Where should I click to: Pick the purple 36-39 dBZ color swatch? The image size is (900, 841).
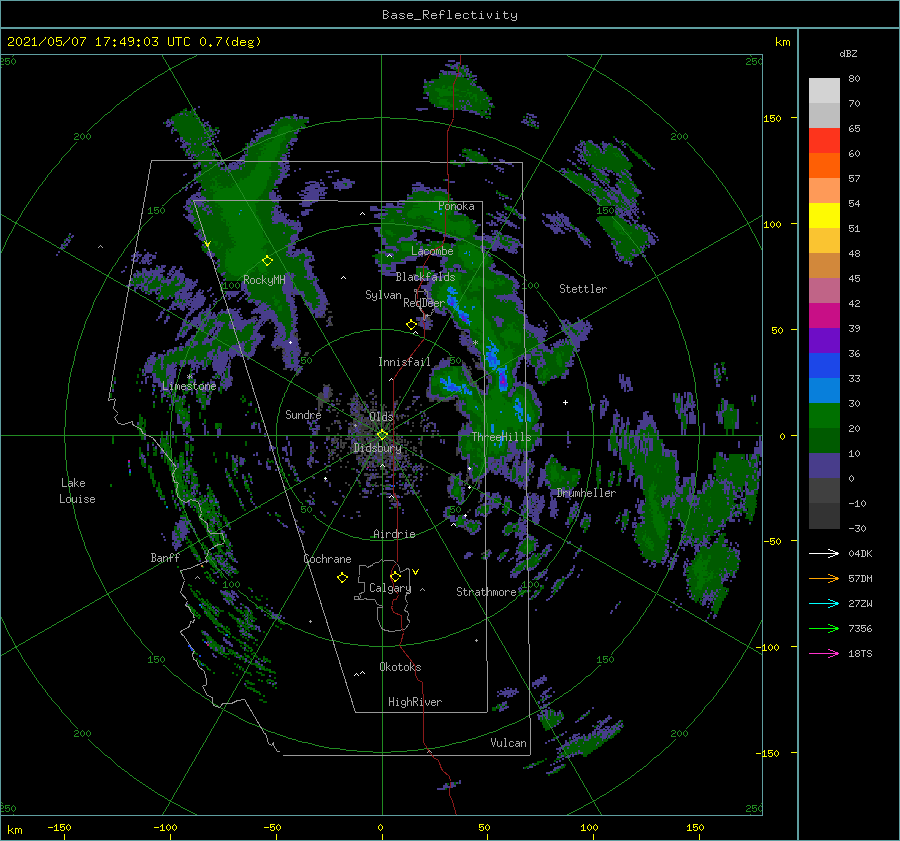(824, 340)
